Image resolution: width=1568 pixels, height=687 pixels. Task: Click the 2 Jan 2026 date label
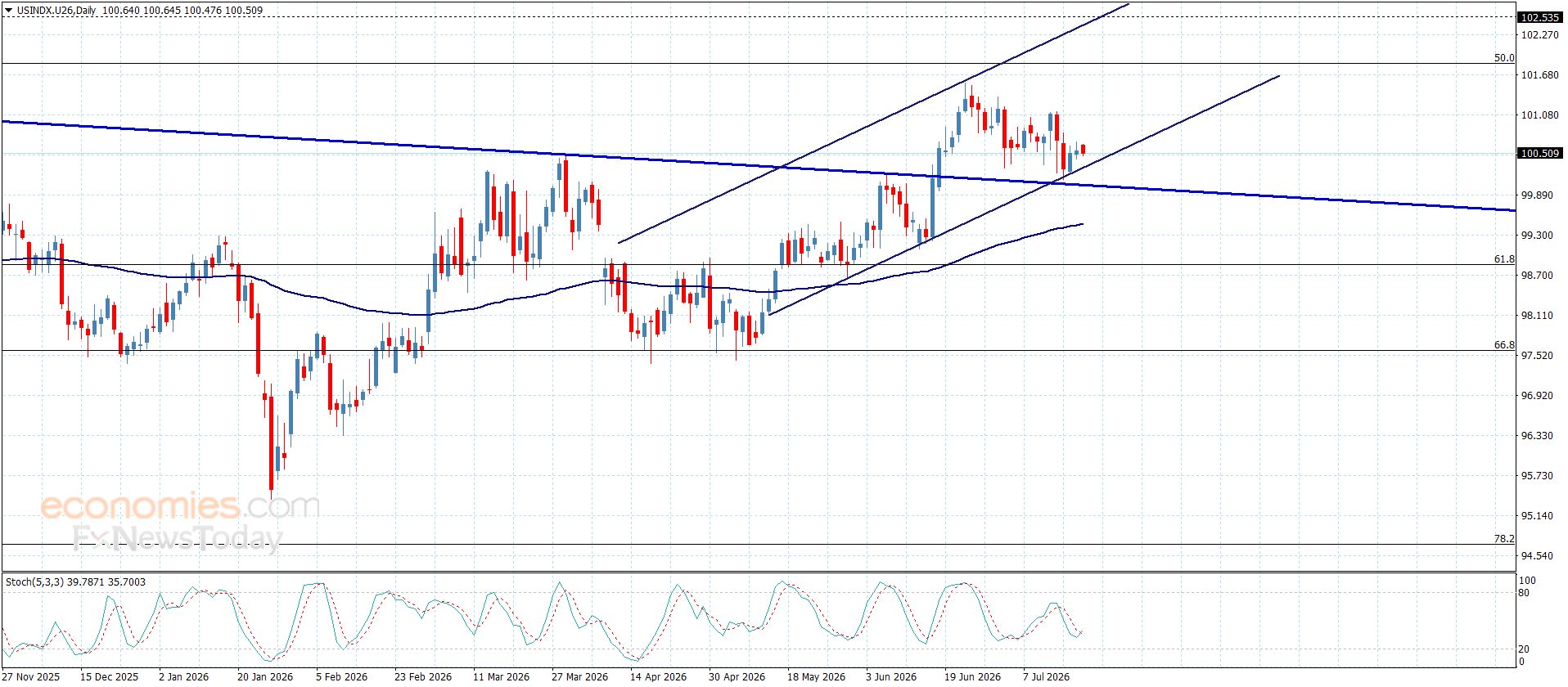click(184, 676)
